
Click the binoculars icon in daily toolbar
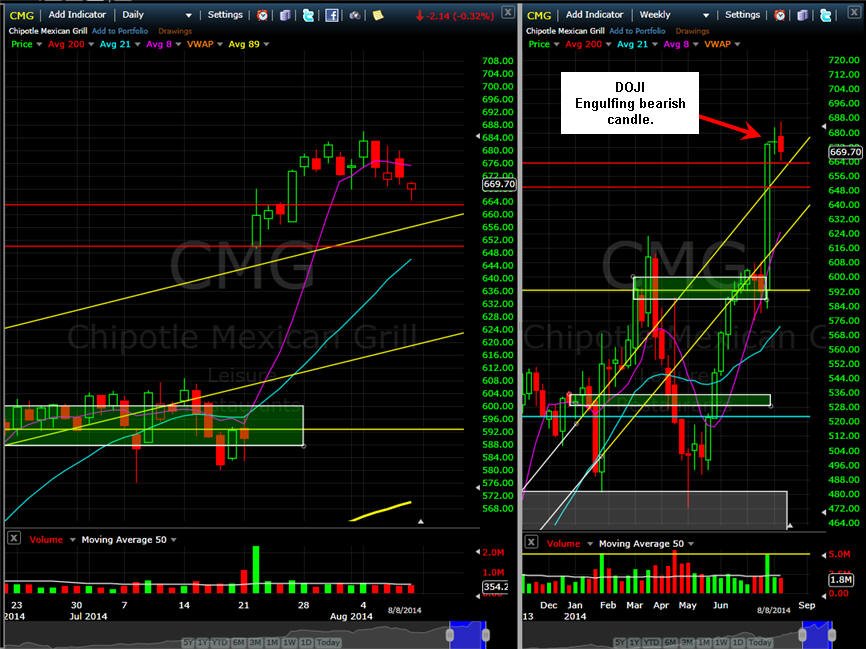click(355, 15)
